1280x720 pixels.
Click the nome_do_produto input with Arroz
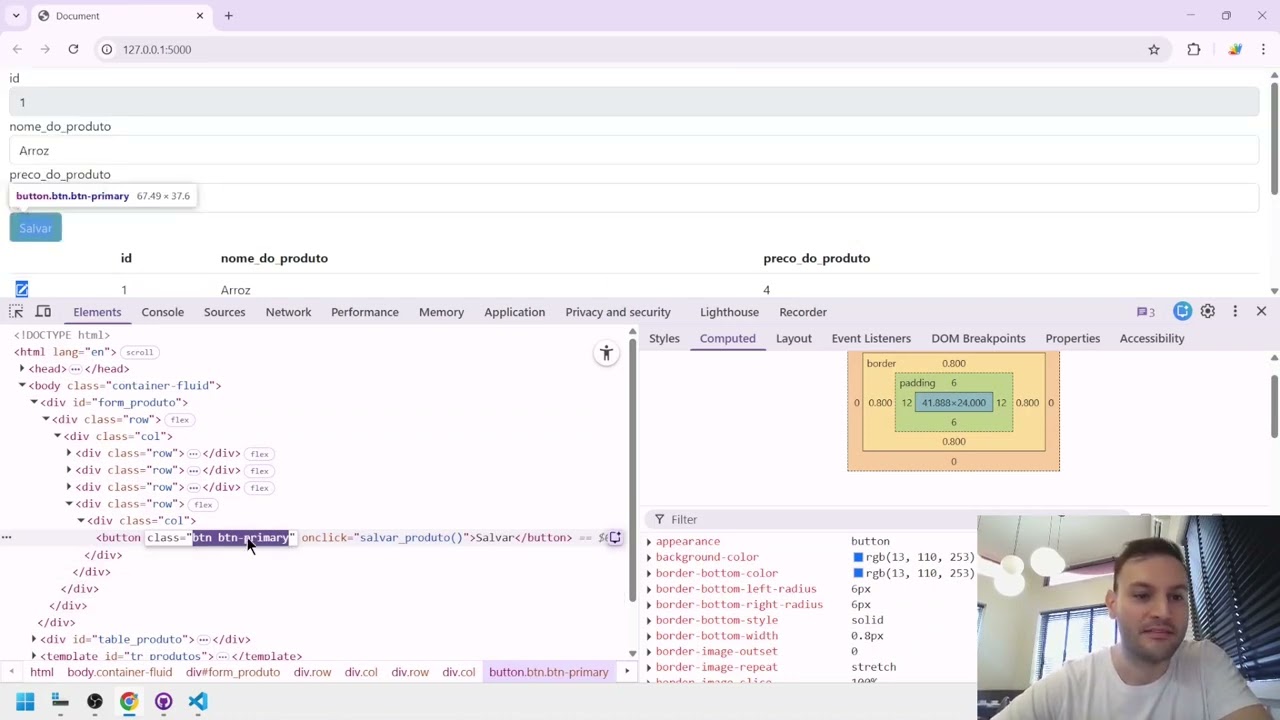pyautogui.click(x=634, y=151)
